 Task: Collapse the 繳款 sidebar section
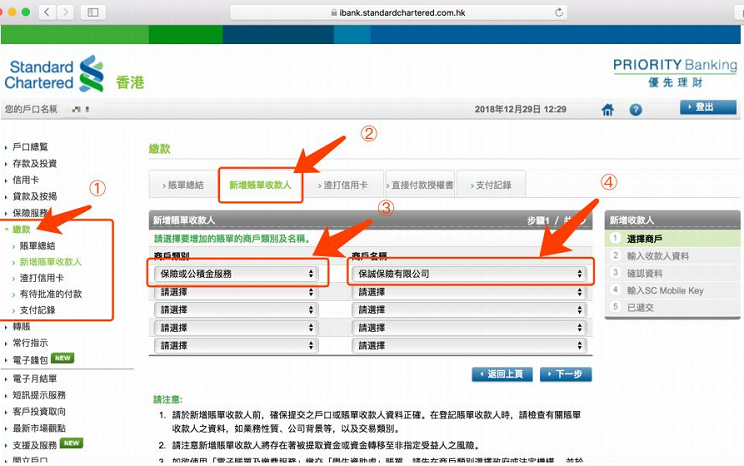click(21, 229)
